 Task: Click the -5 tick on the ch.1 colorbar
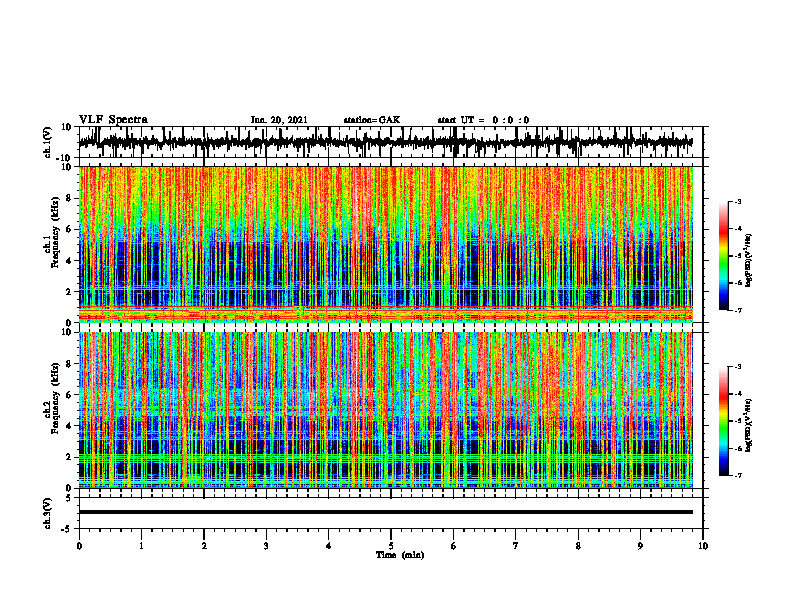click(x=738, y=256)
